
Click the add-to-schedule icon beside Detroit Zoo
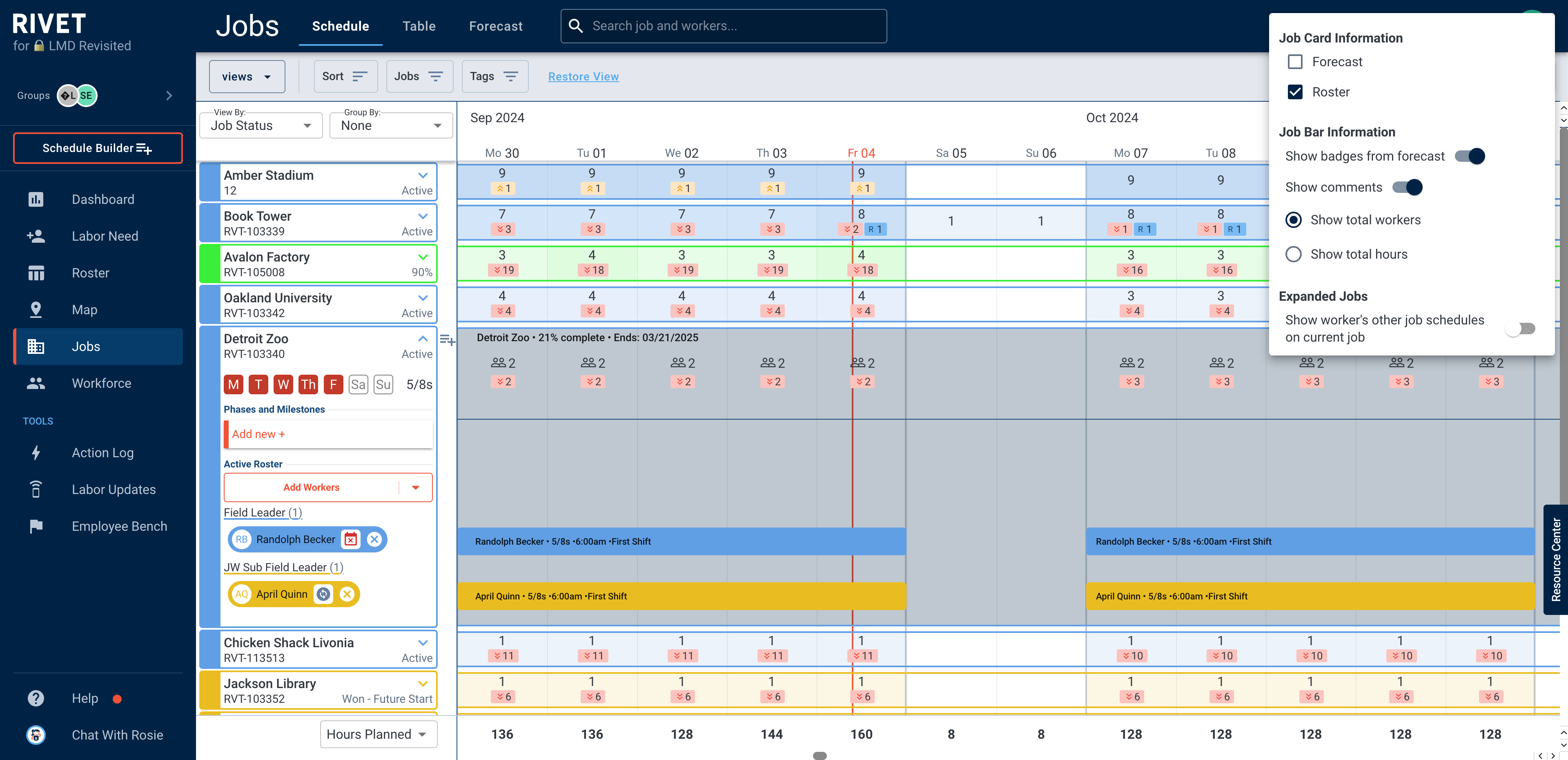click(448, 340)
